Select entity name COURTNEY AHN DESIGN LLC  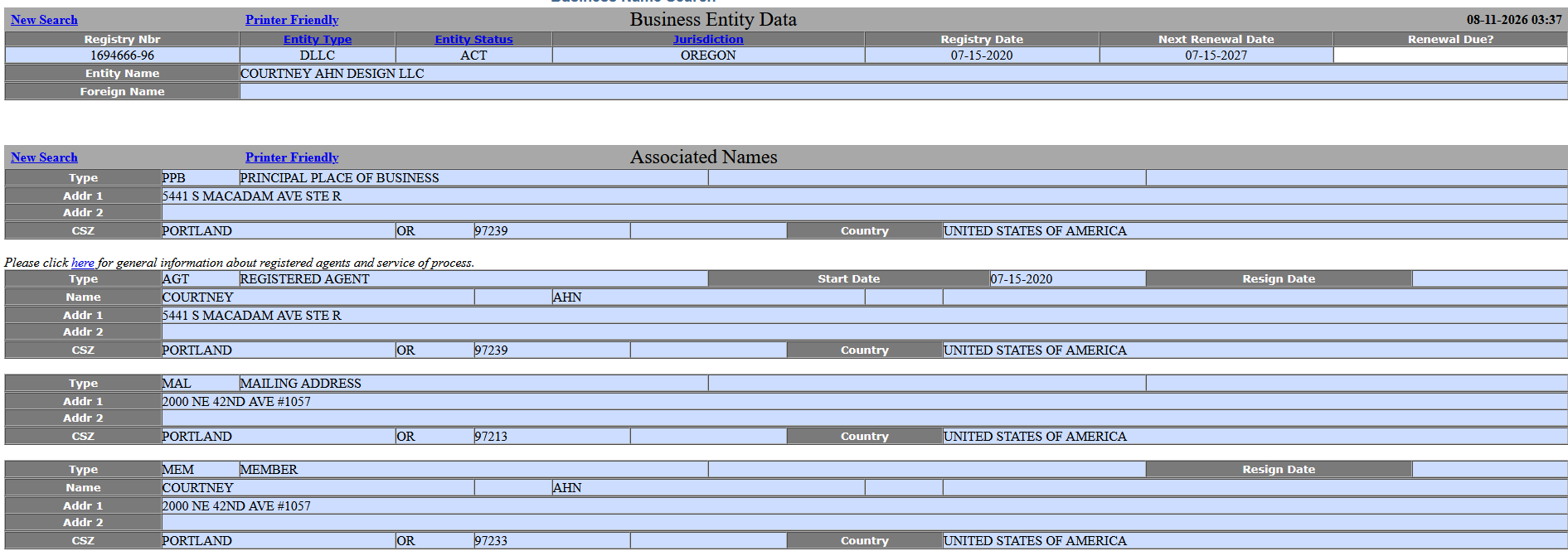coord(333,74)
